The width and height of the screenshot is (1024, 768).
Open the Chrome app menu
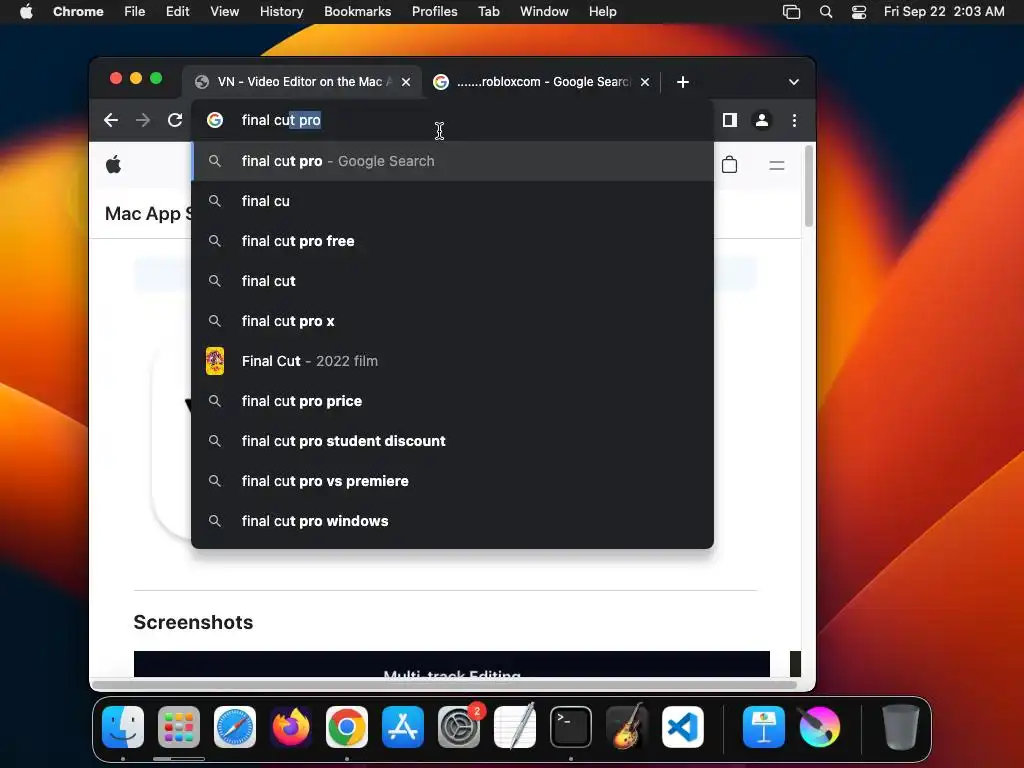(78, 11)
